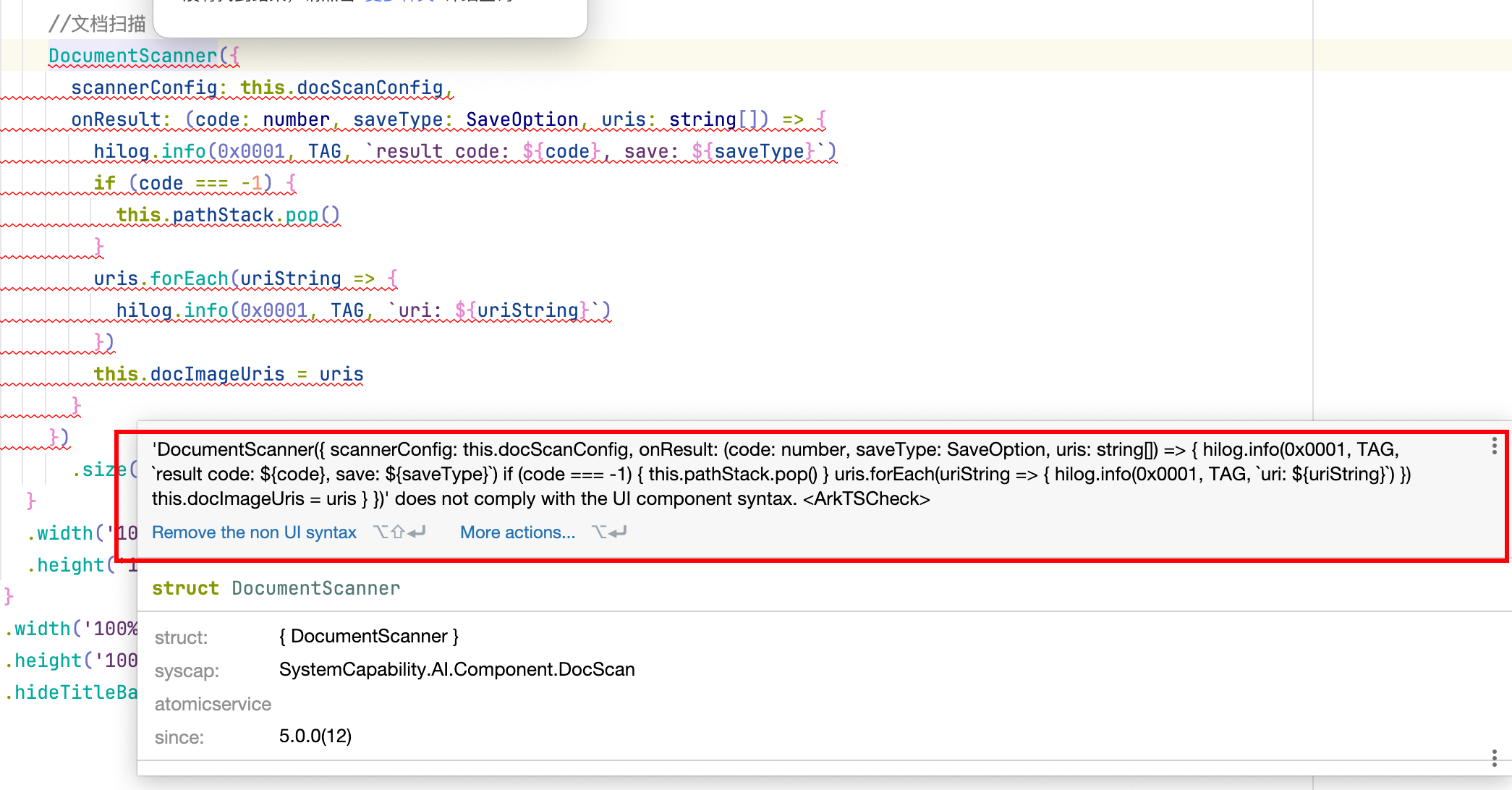Click the atomicservice label in the documentation
This screenshot has width=1512, height=790.
click(212, 703)
